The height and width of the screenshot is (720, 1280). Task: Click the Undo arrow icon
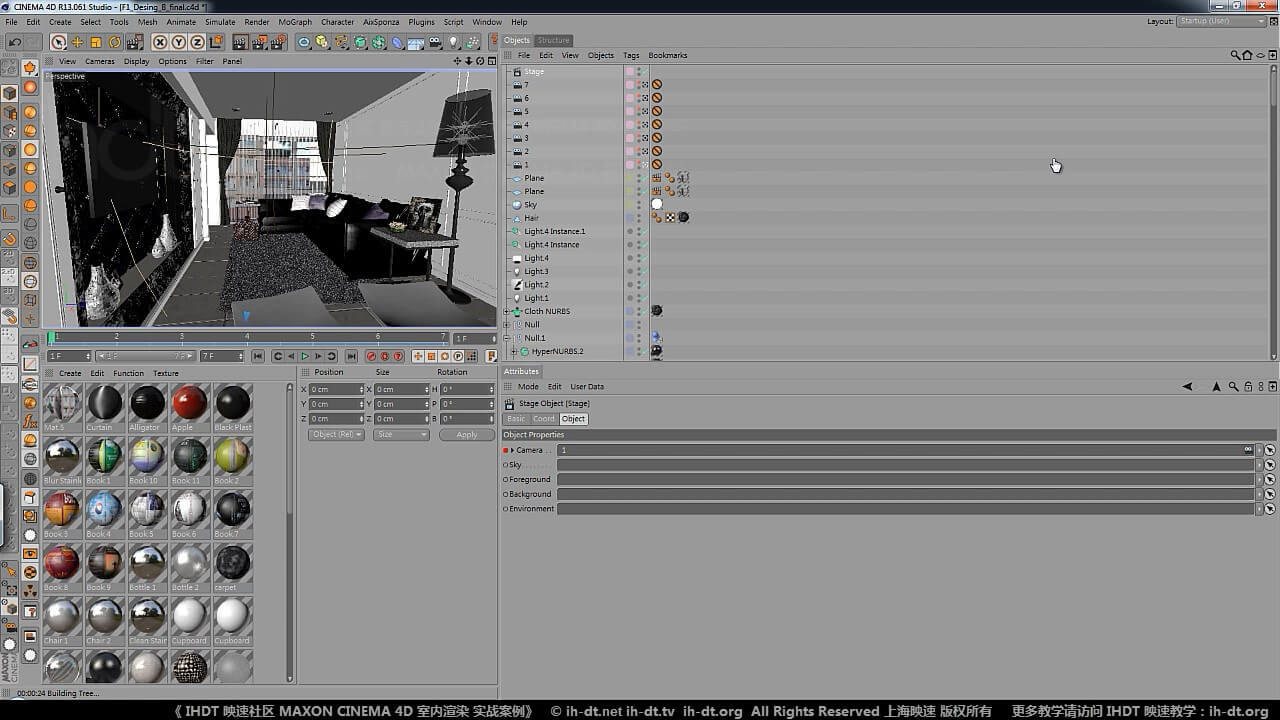tap(14, 42)
